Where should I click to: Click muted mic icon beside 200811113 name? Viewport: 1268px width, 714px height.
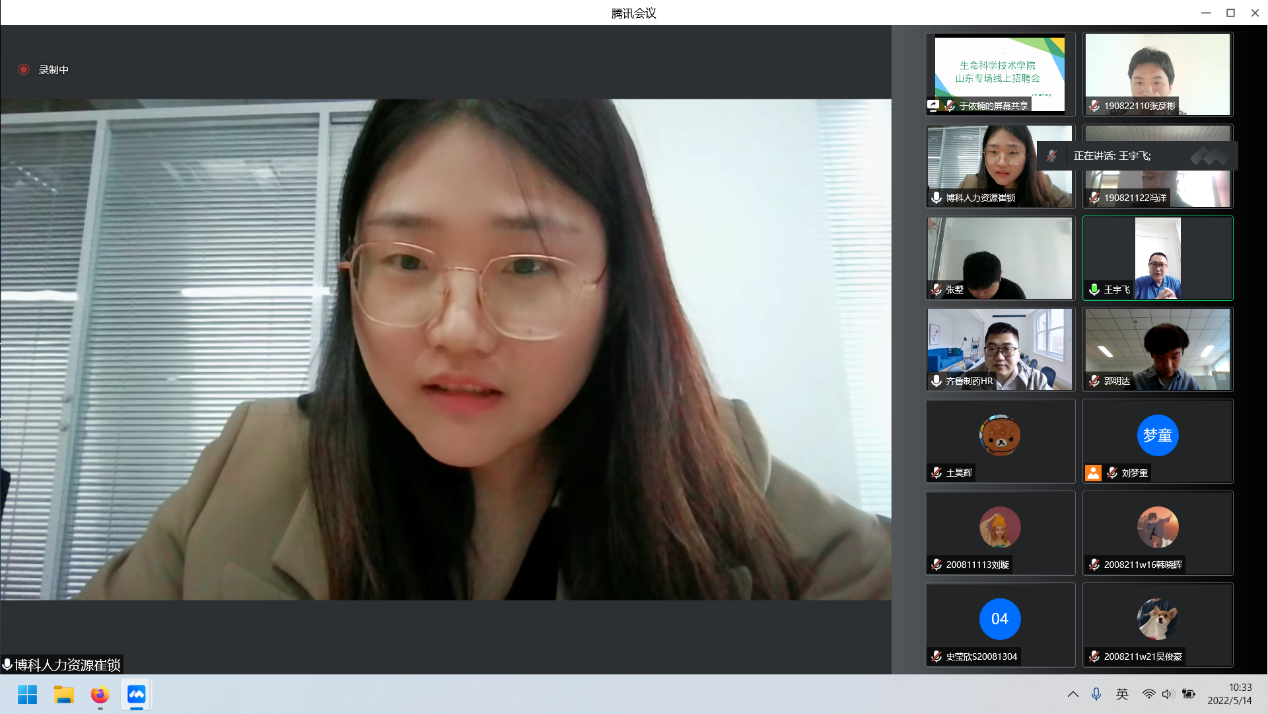pyautogui.click(x=936, y=565)
